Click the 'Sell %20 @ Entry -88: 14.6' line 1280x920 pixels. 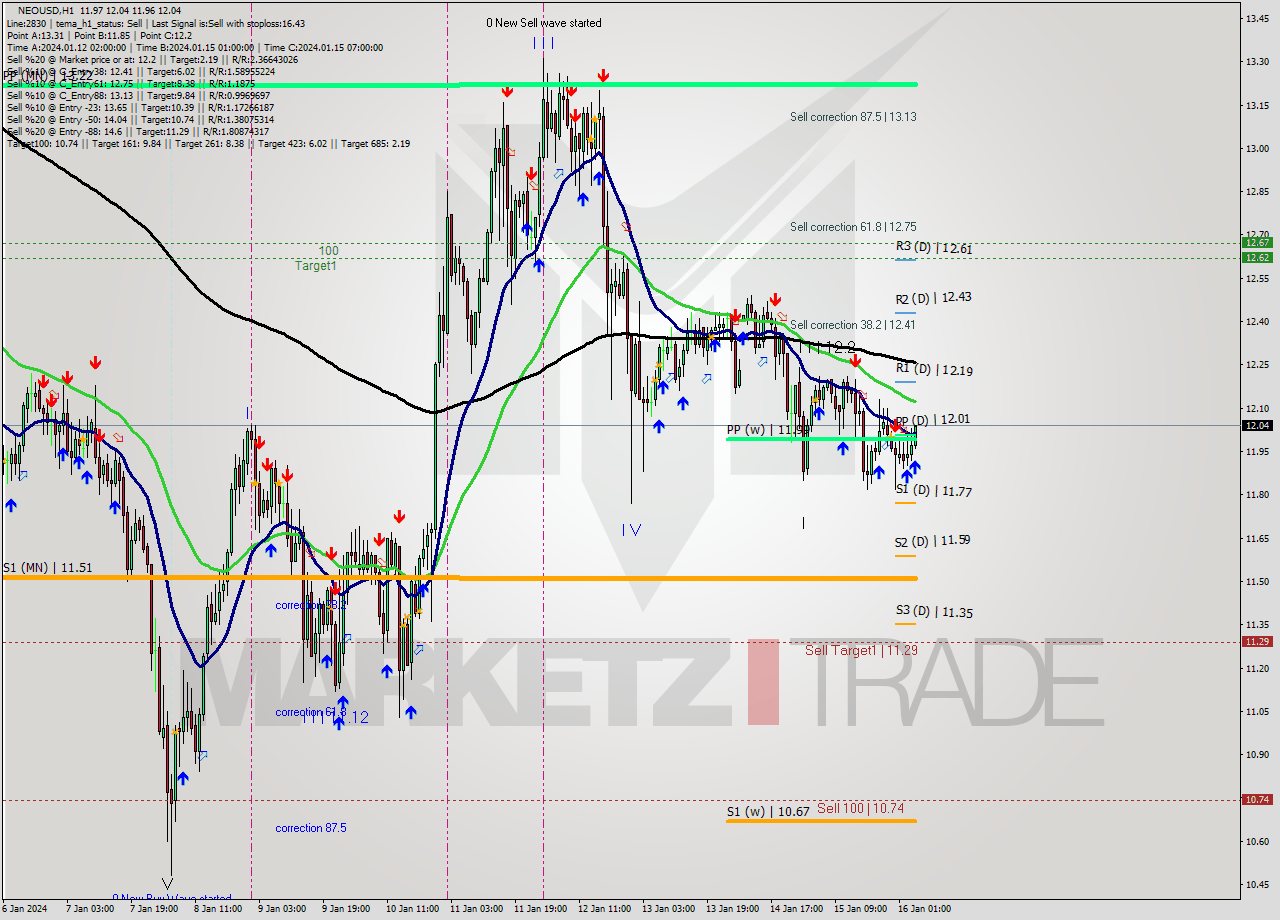[x=138, y=131]
